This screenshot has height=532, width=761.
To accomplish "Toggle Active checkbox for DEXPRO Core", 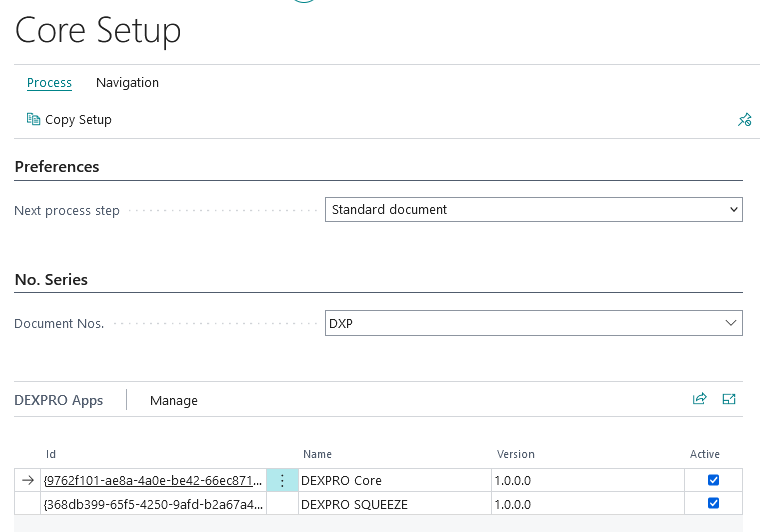I will pyautogui.click(x=713, y=480).
